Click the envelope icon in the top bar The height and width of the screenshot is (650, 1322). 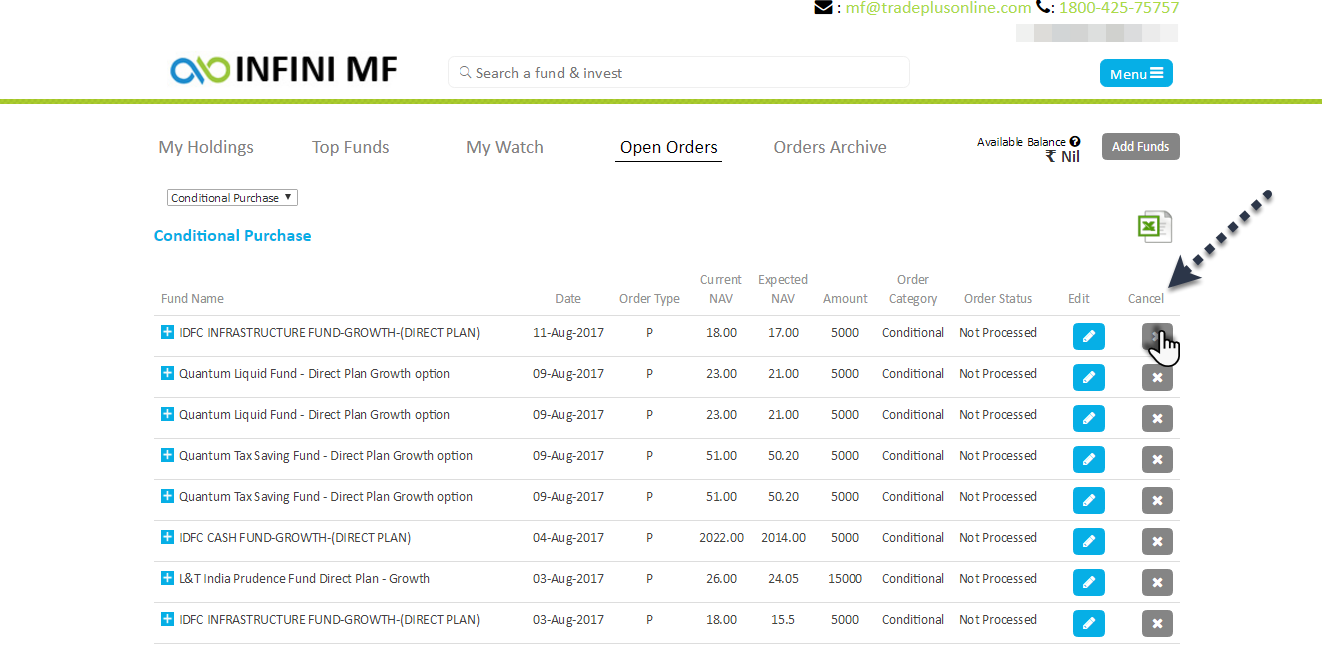(824, 7)
